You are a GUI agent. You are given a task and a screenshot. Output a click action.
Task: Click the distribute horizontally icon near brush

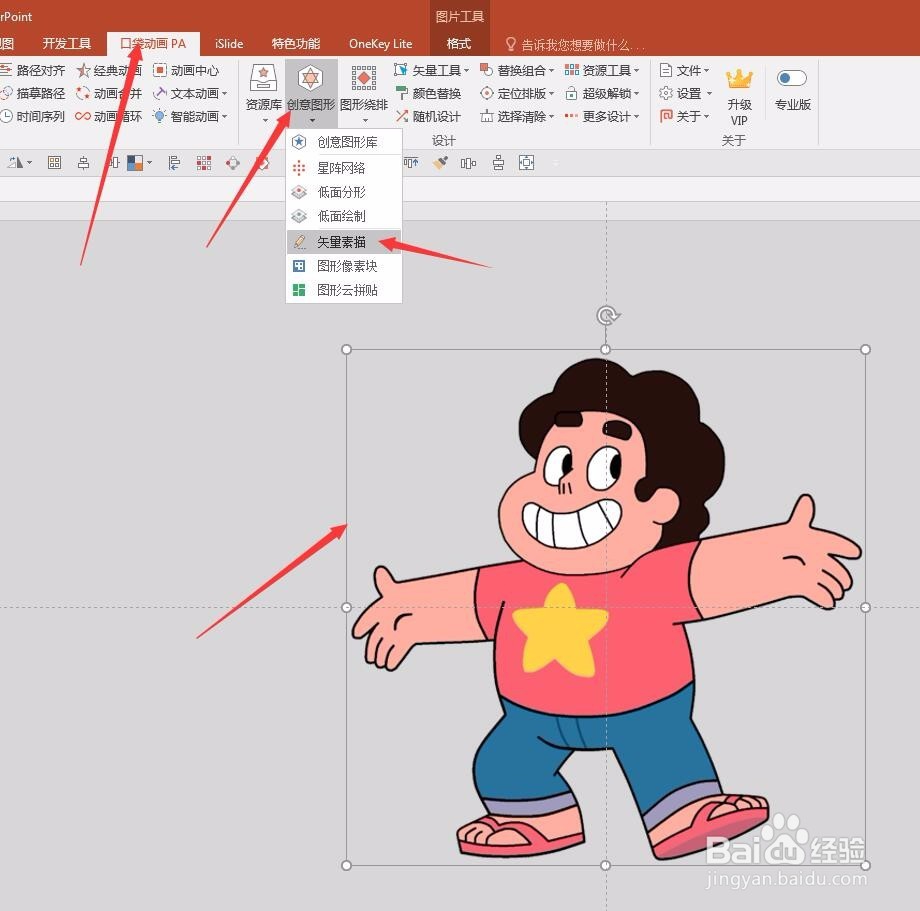pyautogui.click(x=468, y=163)
